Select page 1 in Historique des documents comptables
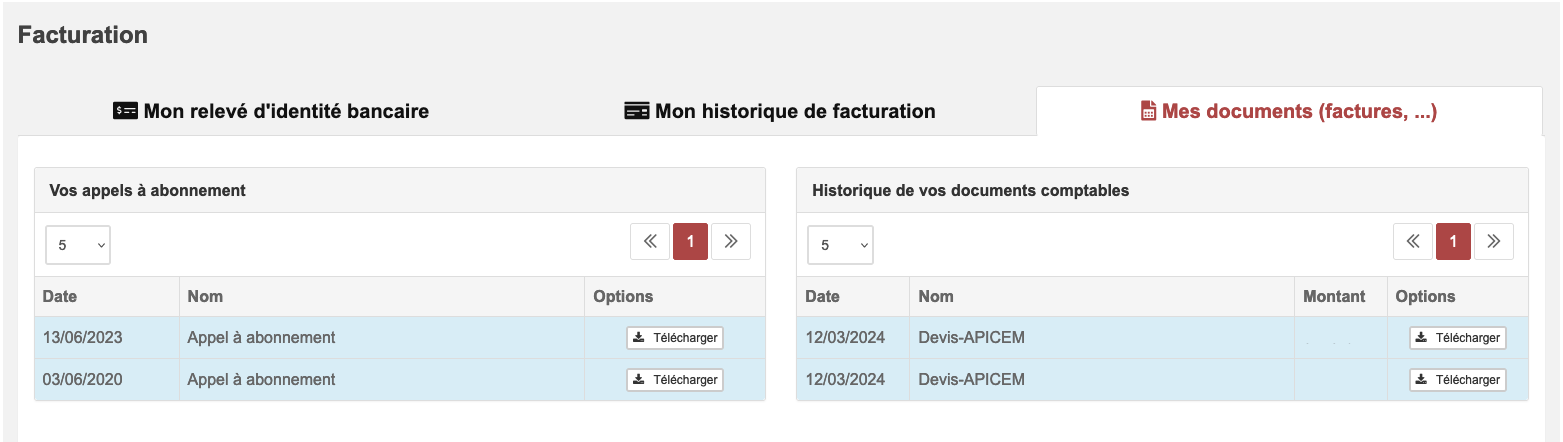Image resolution: width=1563 pixels, height=442 pixels. point(1453,241)
